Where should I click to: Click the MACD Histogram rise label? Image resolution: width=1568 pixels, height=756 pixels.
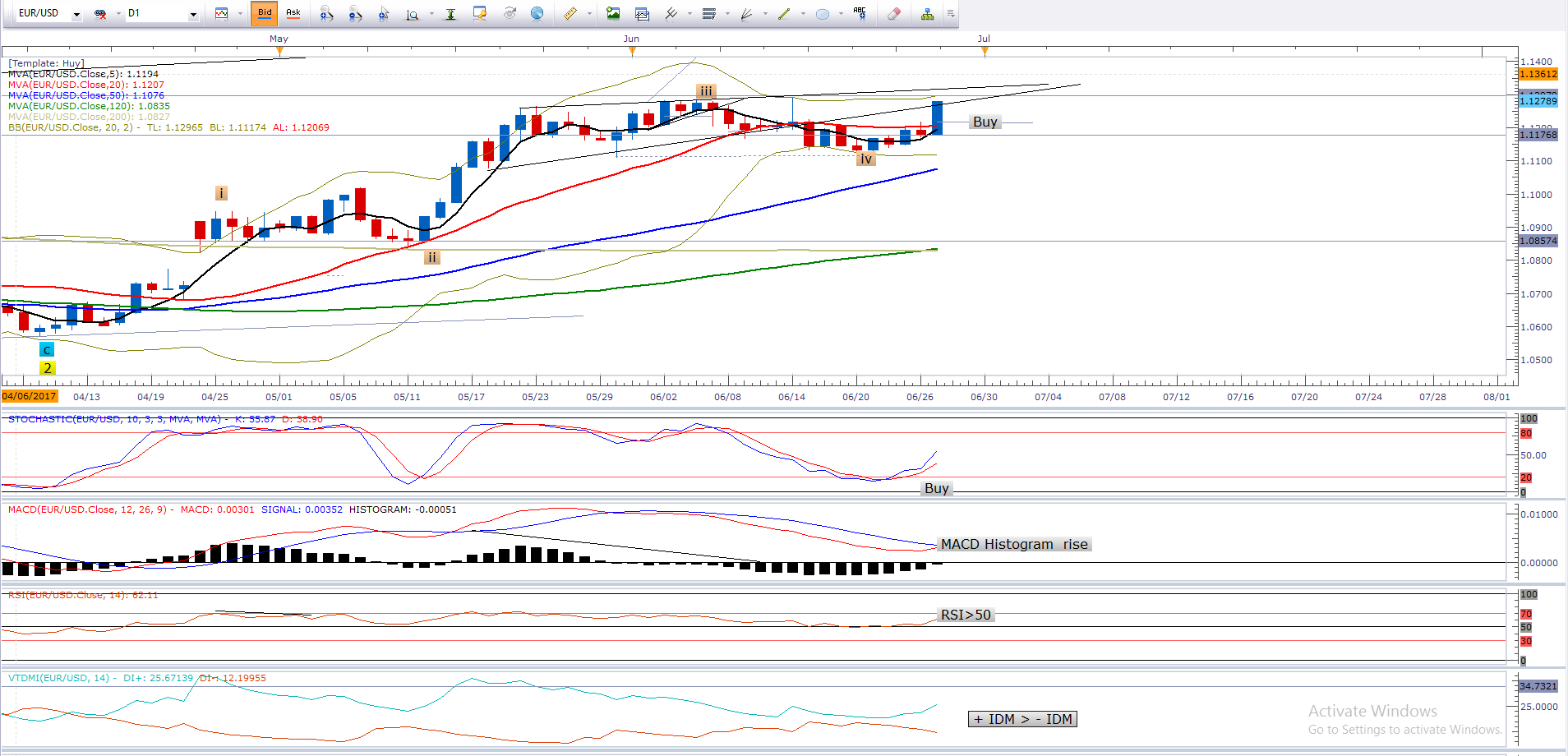click(x=1013, y=544)
